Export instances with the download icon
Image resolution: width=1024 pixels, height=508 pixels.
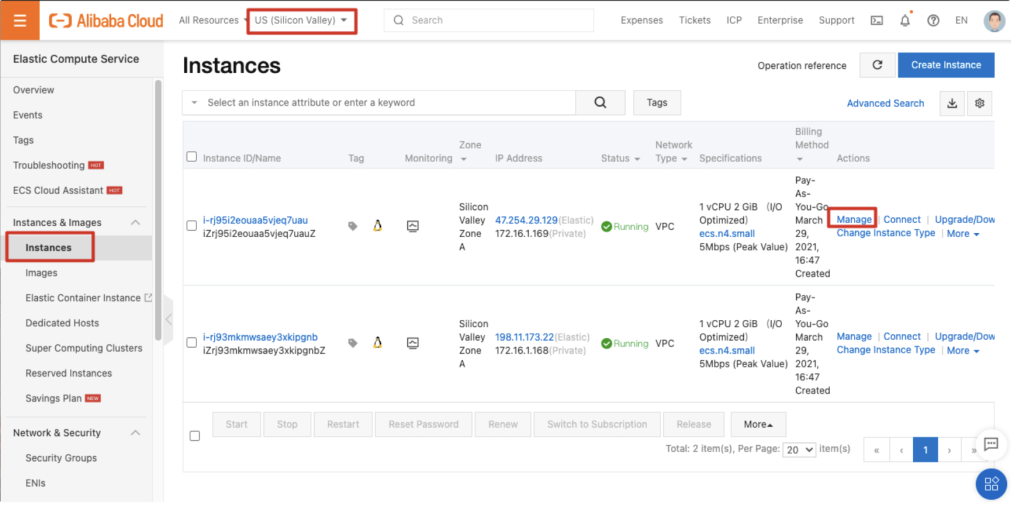[952, 103]
